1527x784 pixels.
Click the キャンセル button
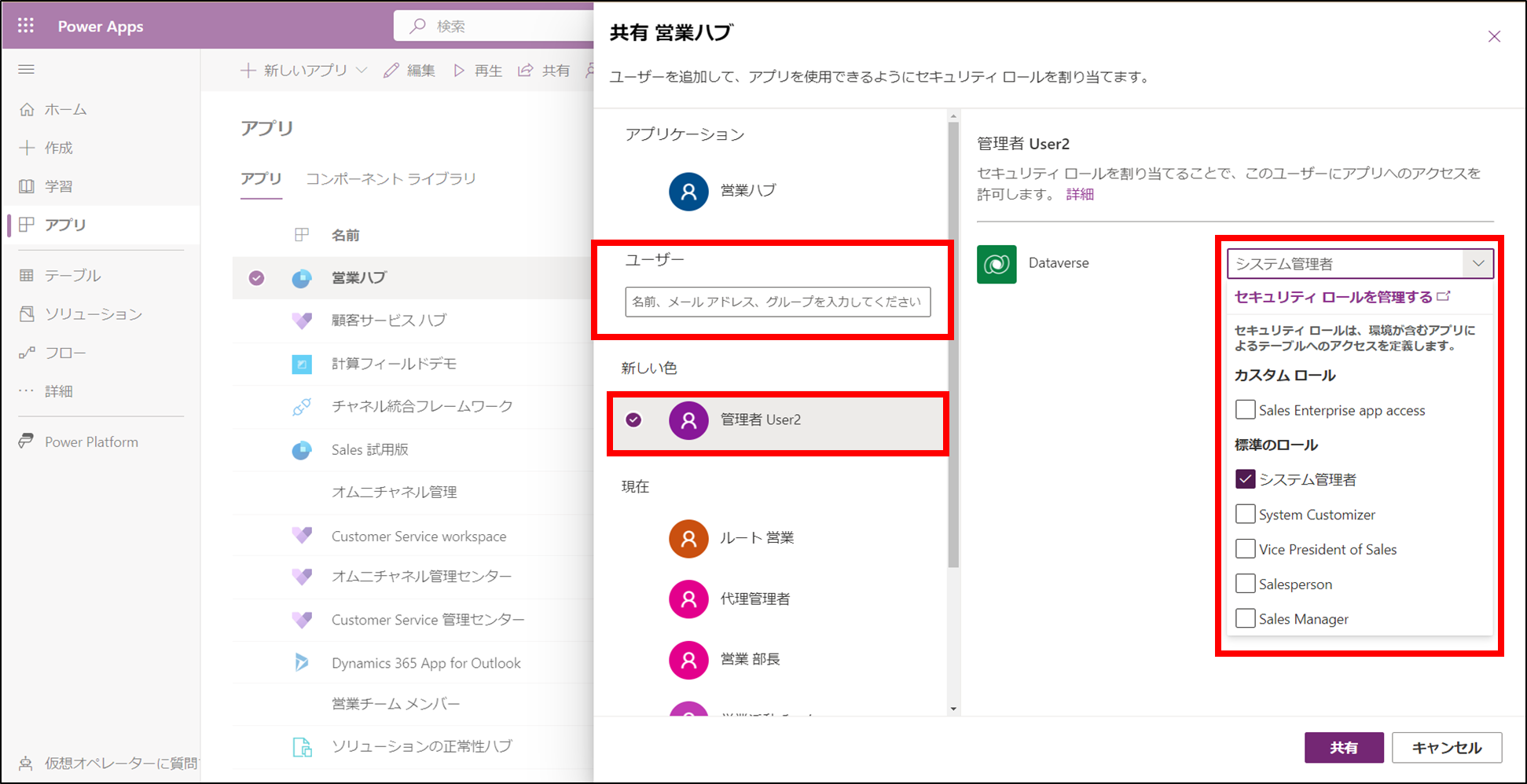point(1447,748)
